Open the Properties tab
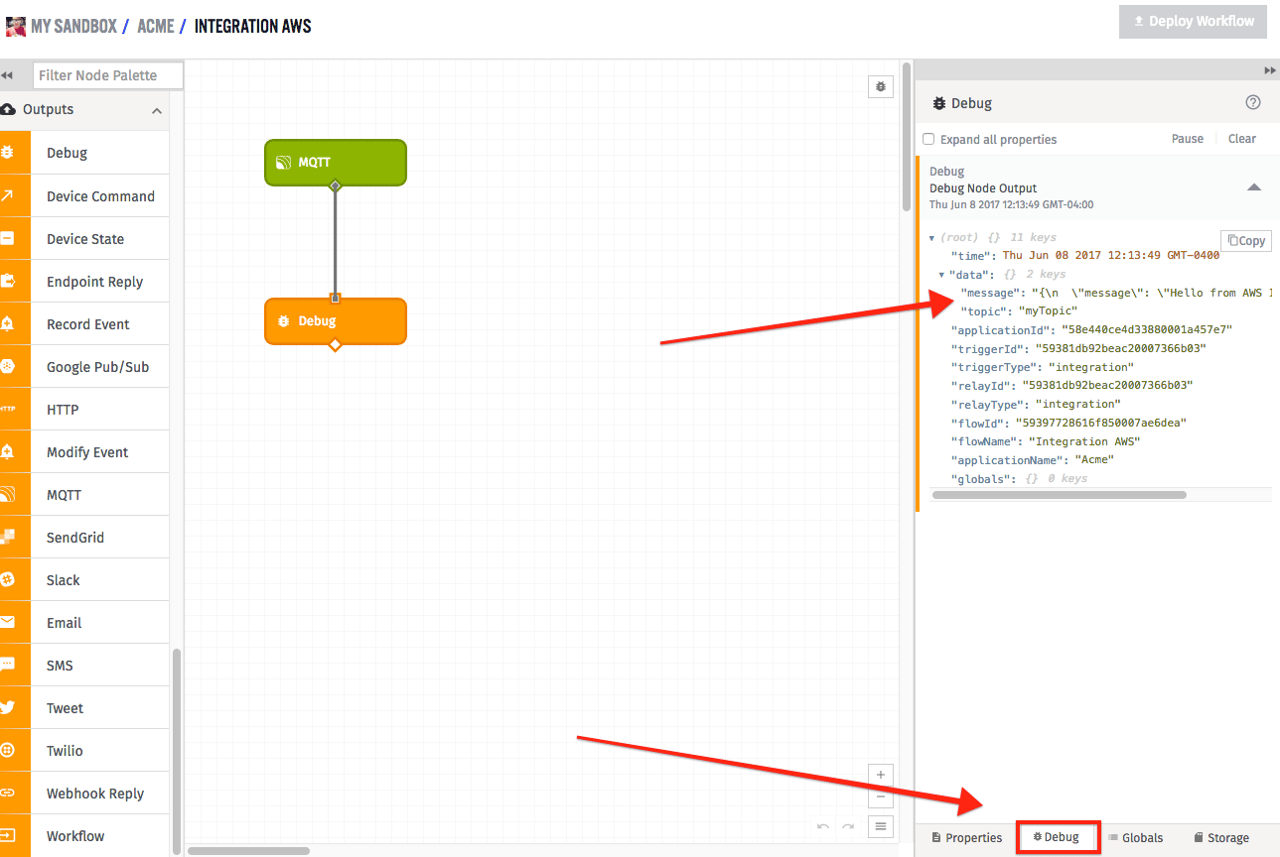The width and height of the screenshot is (1280, 857). (965, 837)
